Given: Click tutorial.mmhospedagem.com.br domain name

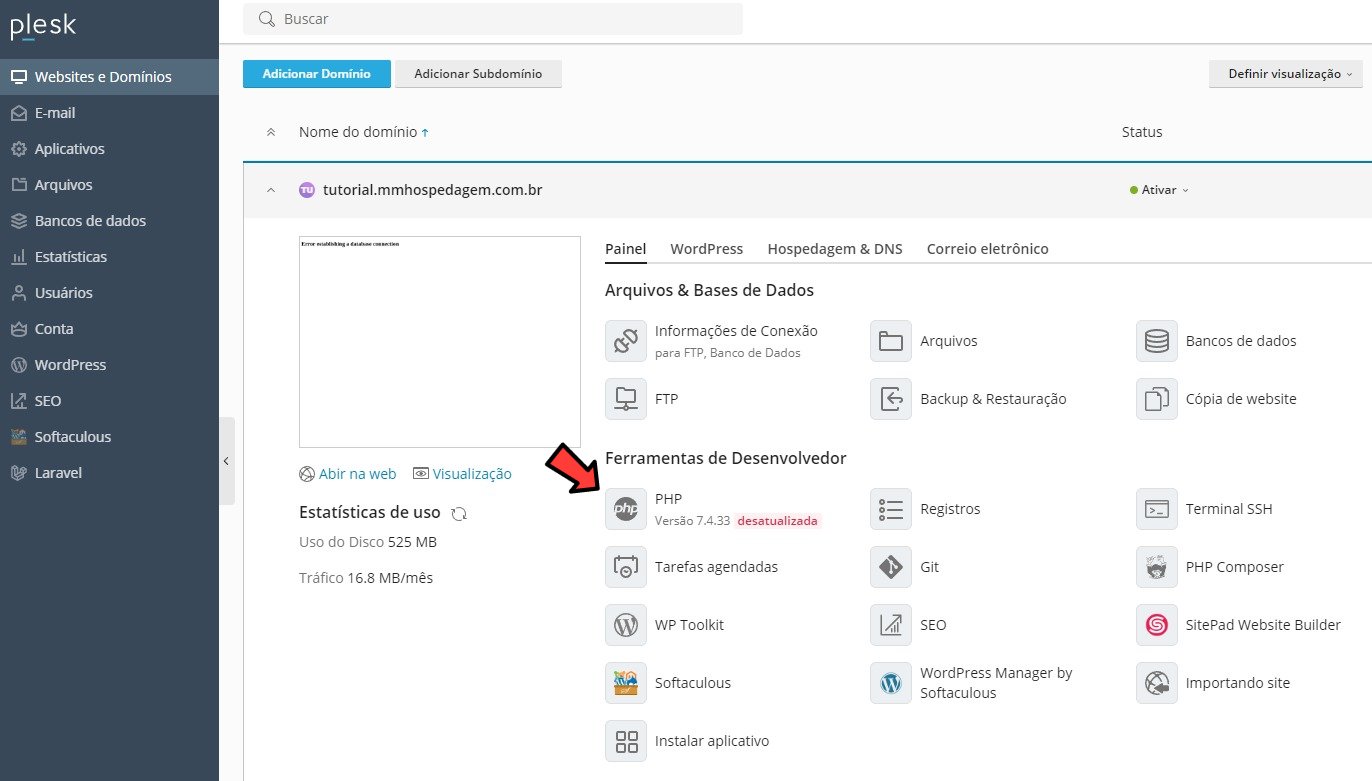Looking at the screenshot, I should click(433, 189).
